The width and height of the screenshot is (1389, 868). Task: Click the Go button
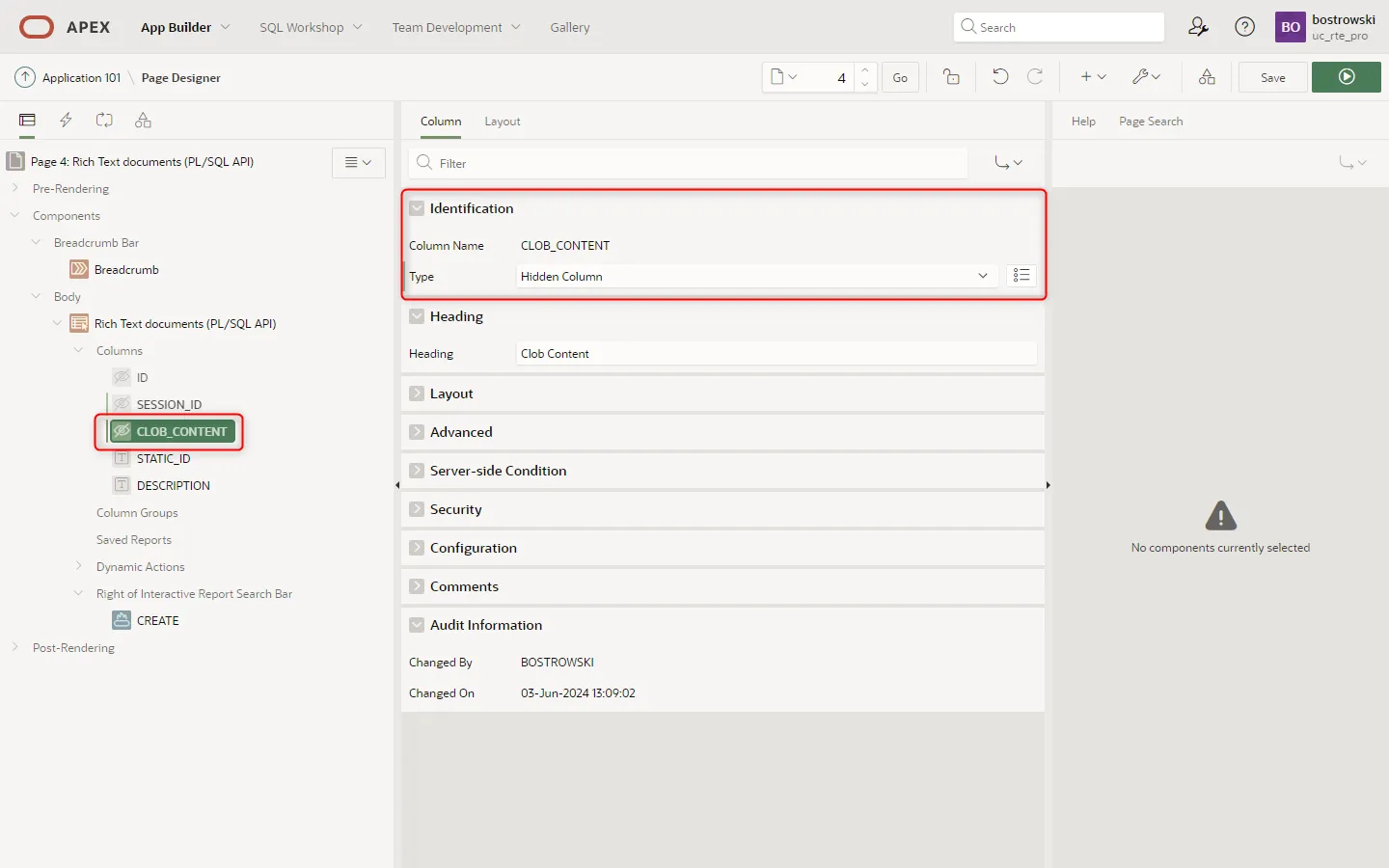point(900,77)
